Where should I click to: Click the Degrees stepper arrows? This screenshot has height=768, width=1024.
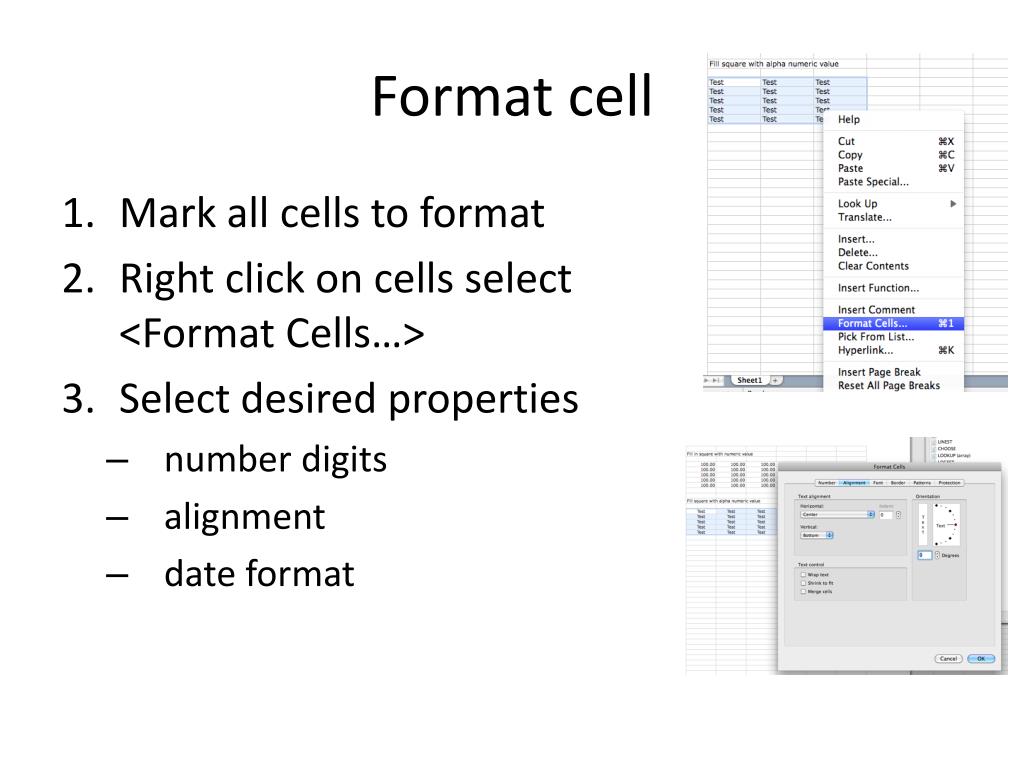pos(937,555)
